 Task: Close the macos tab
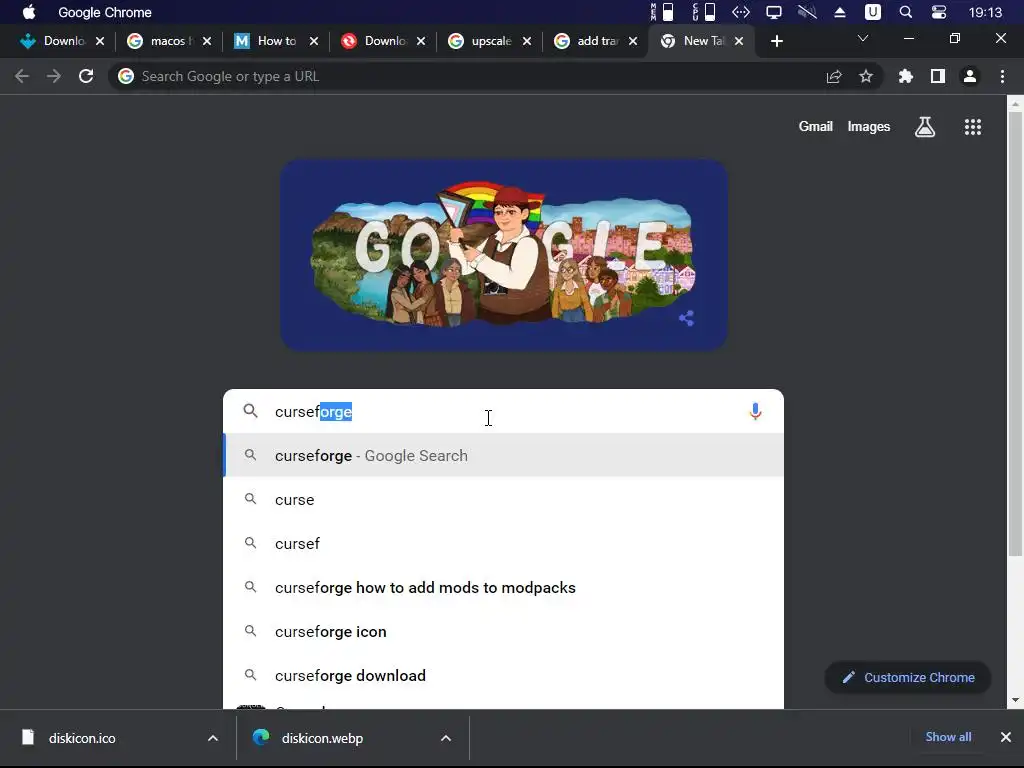point(207,41)
